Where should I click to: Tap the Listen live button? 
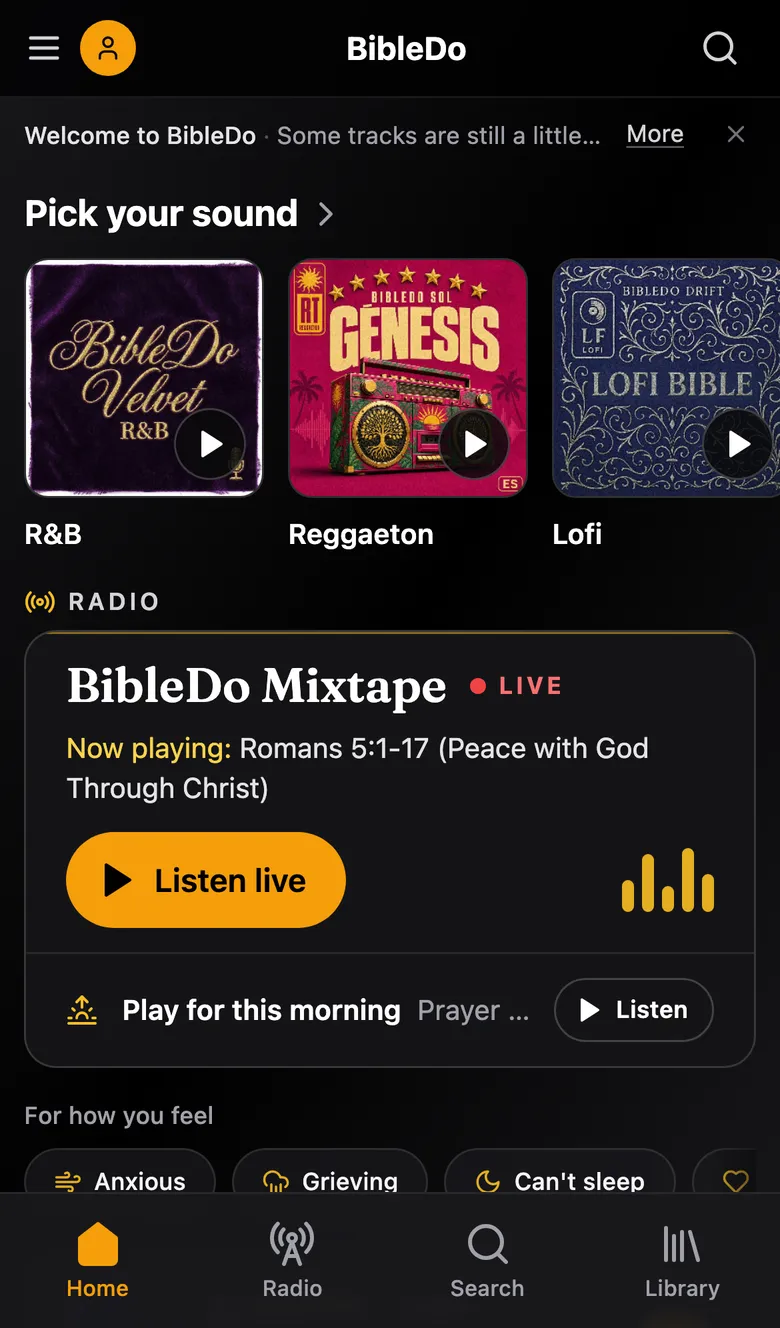[206, 880]
